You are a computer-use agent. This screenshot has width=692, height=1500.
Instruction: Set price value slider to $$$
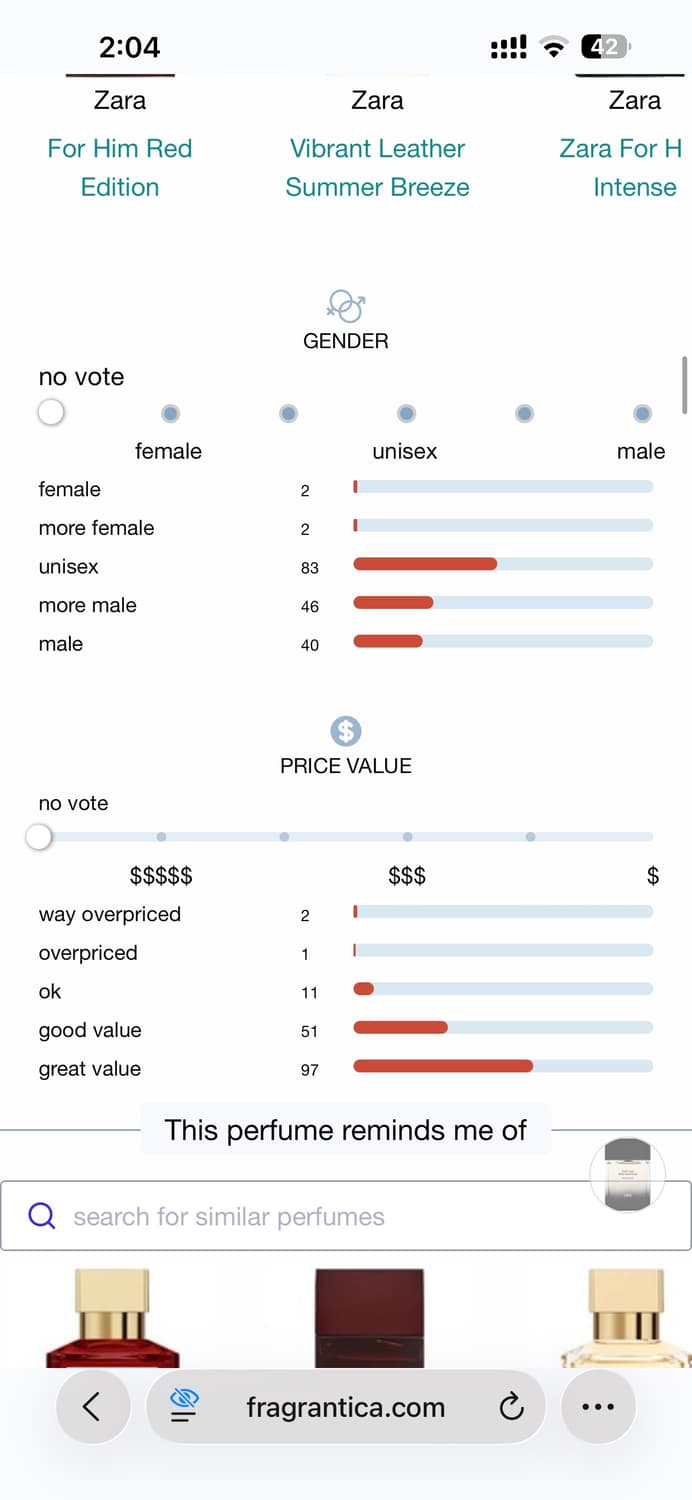(x=407, y=837)
